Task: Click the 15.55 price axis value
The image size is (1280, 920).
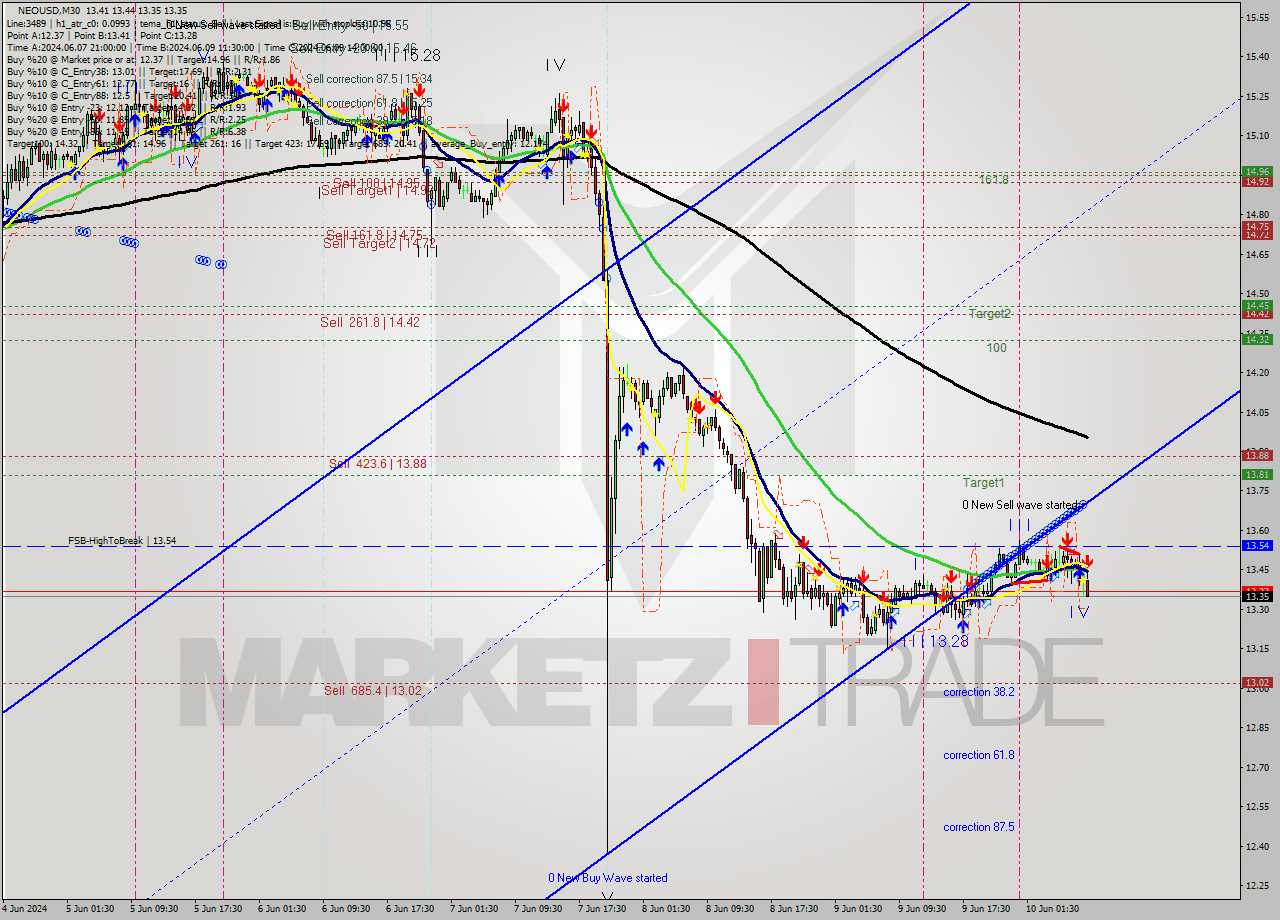Action: pos(1257,17)
